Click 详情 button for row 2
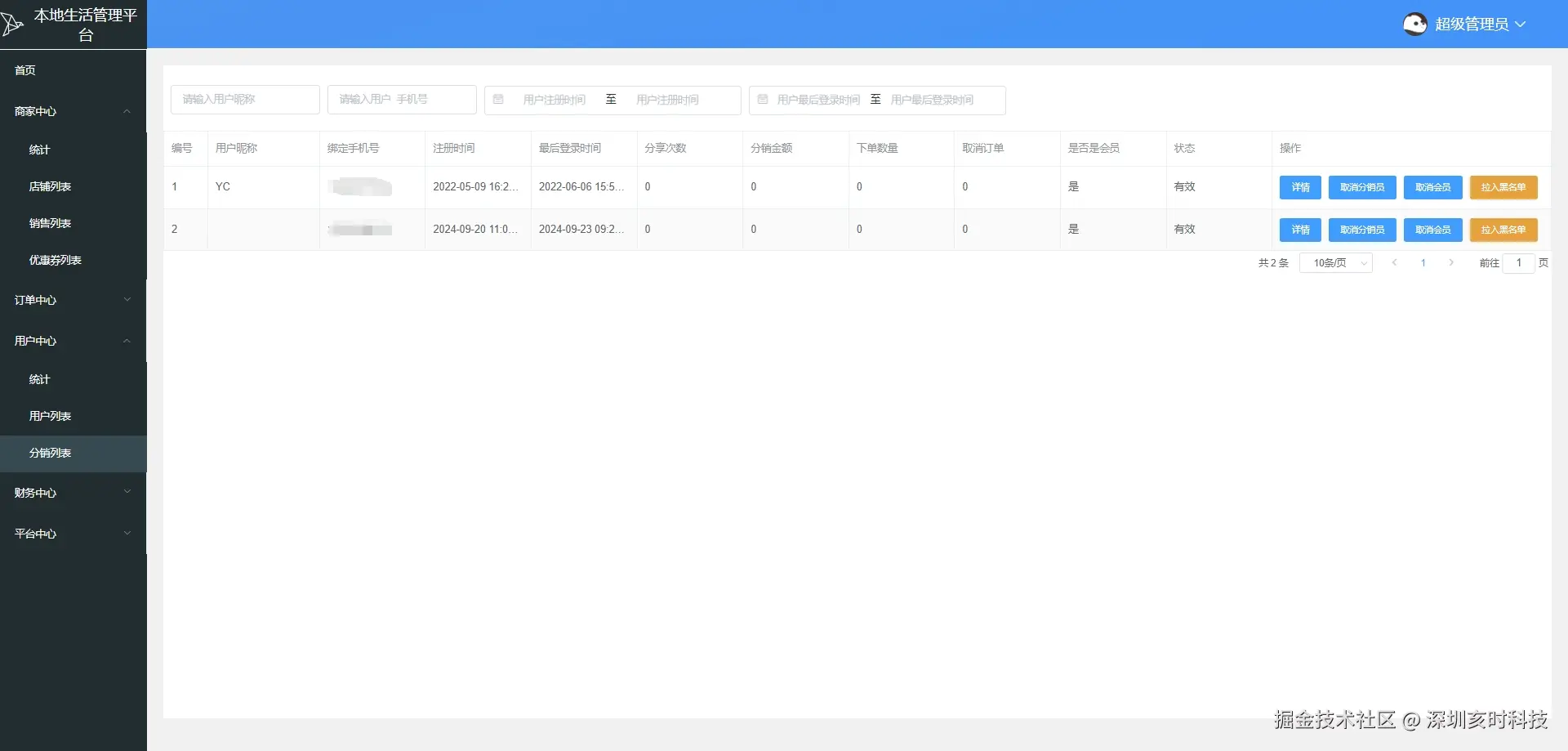 (x=1300, y=230)
